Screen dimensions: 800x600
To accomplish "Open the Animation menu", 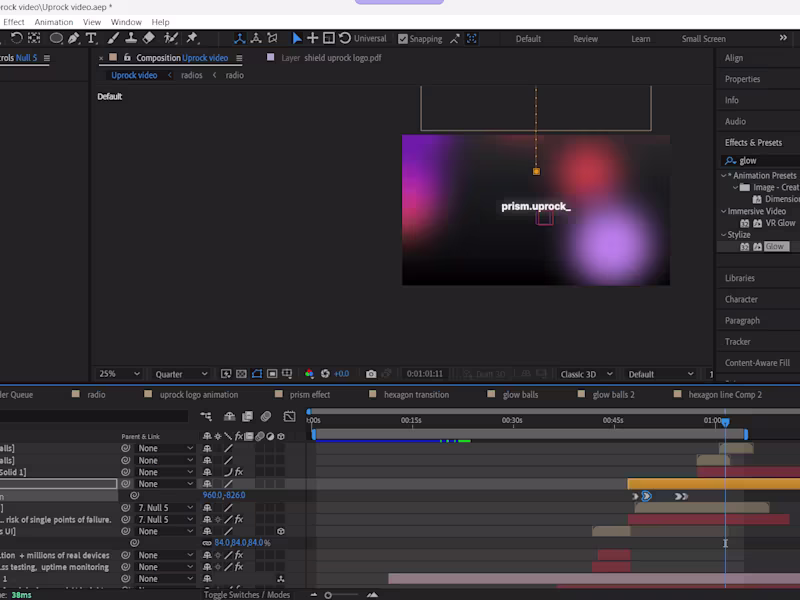I will (54, 22).
